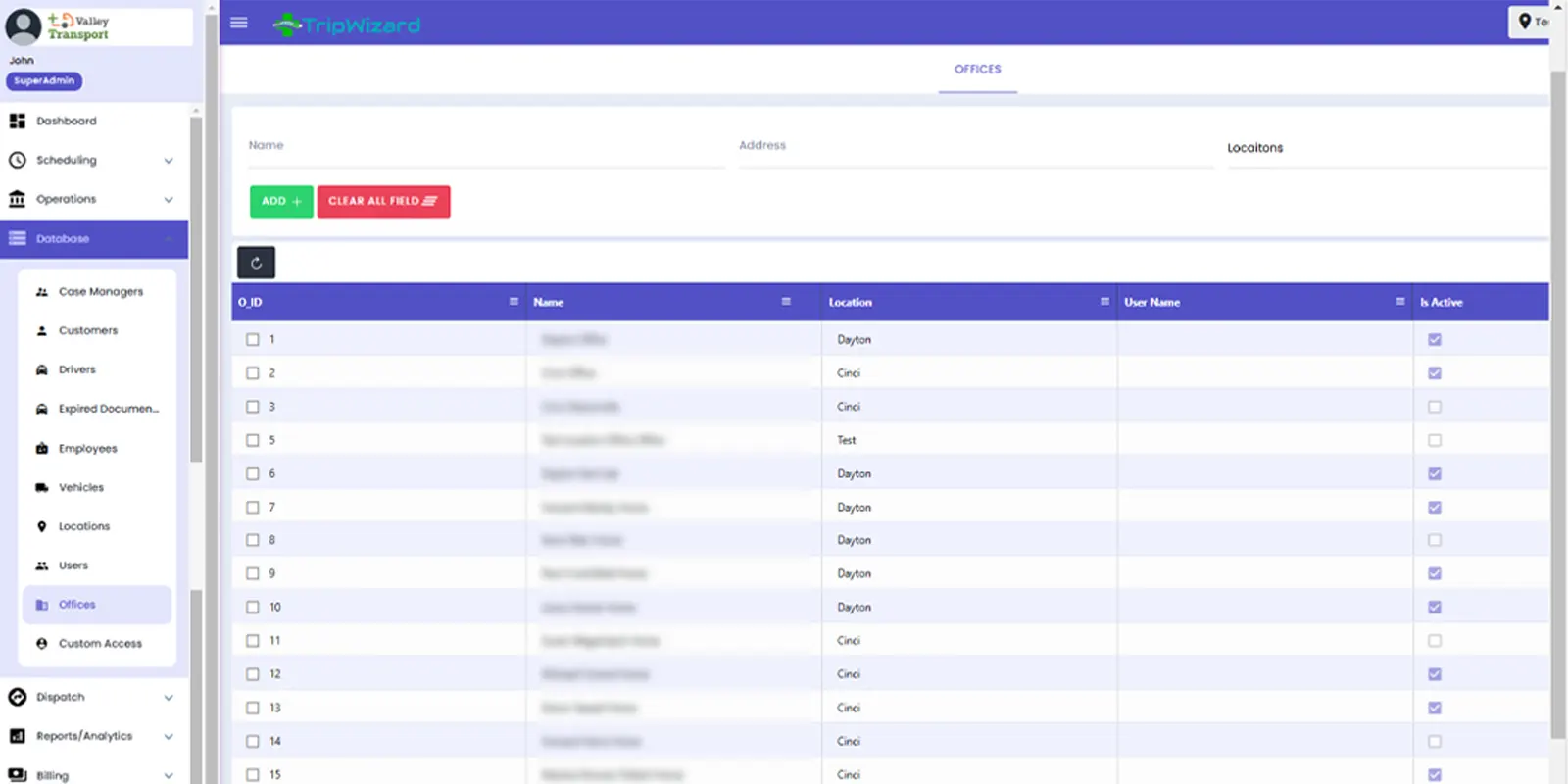Open Drivers from the Database submenu
The height and width of the screenshot is (784, 1568).
coord(76,369)
